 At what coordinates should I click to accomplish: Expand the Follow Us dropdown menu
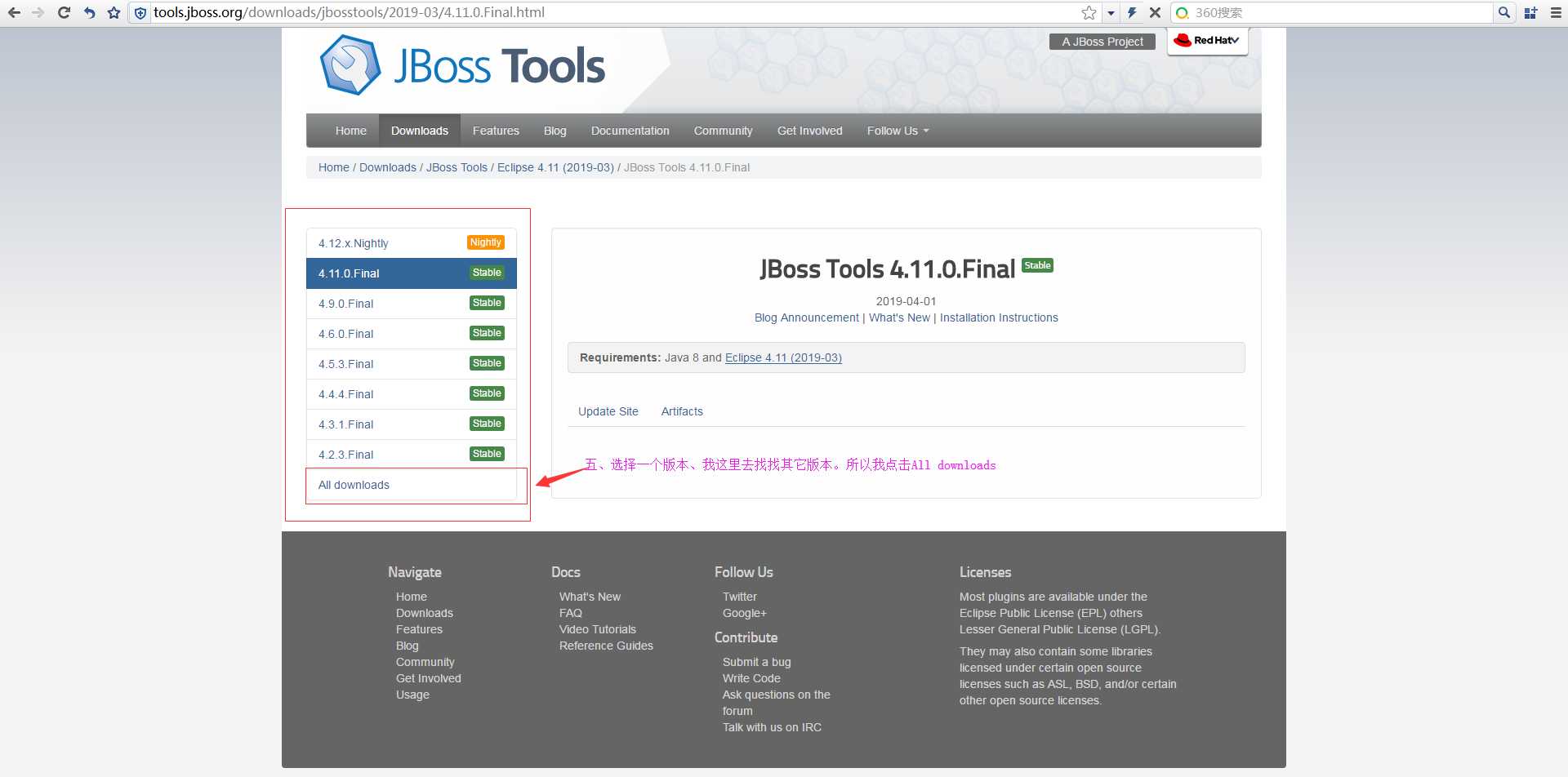898,131
